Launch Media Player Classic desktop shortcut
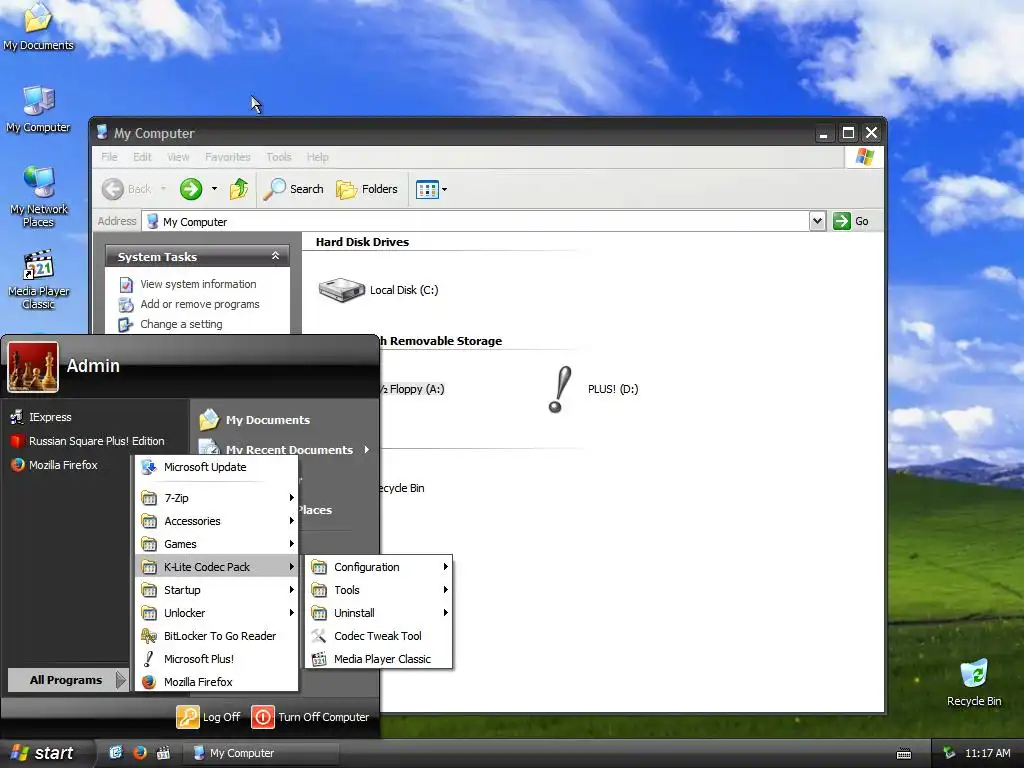This screenshot has width=1024, height=768. (39, 279)
